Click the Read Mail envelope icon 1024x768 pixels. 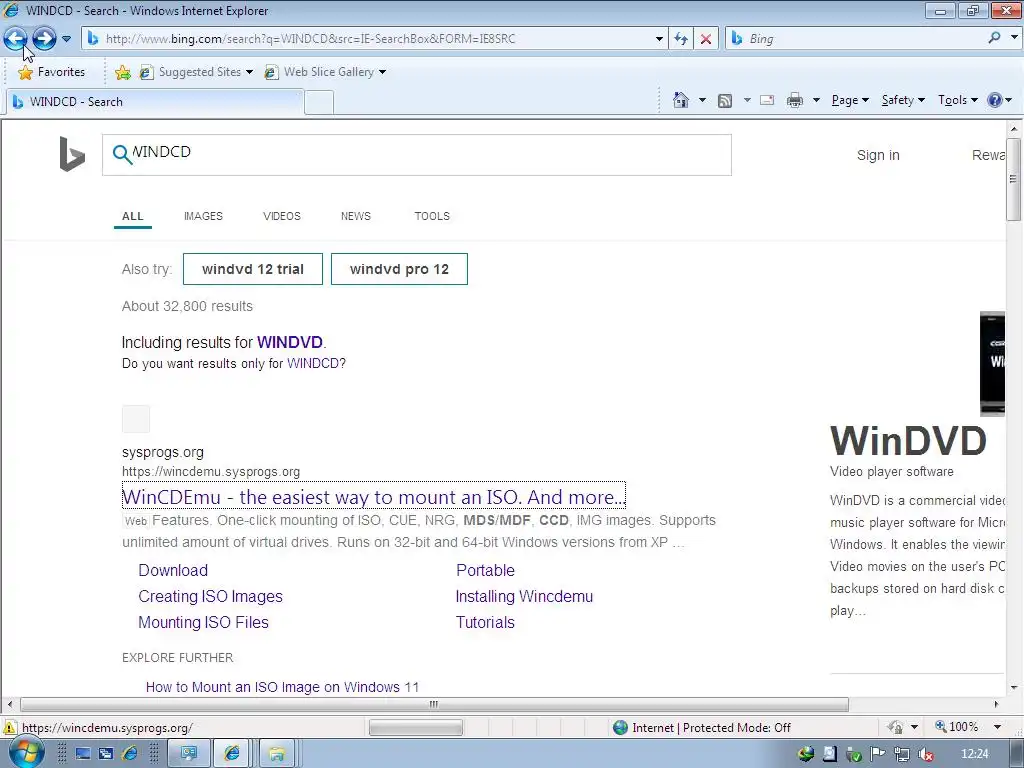click(767, 100)
